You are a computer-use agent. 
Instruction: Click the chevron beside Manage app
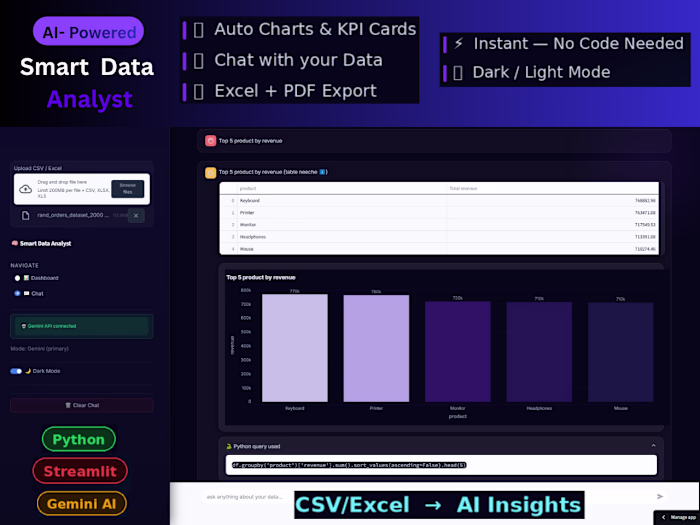(x=663, y=517)
